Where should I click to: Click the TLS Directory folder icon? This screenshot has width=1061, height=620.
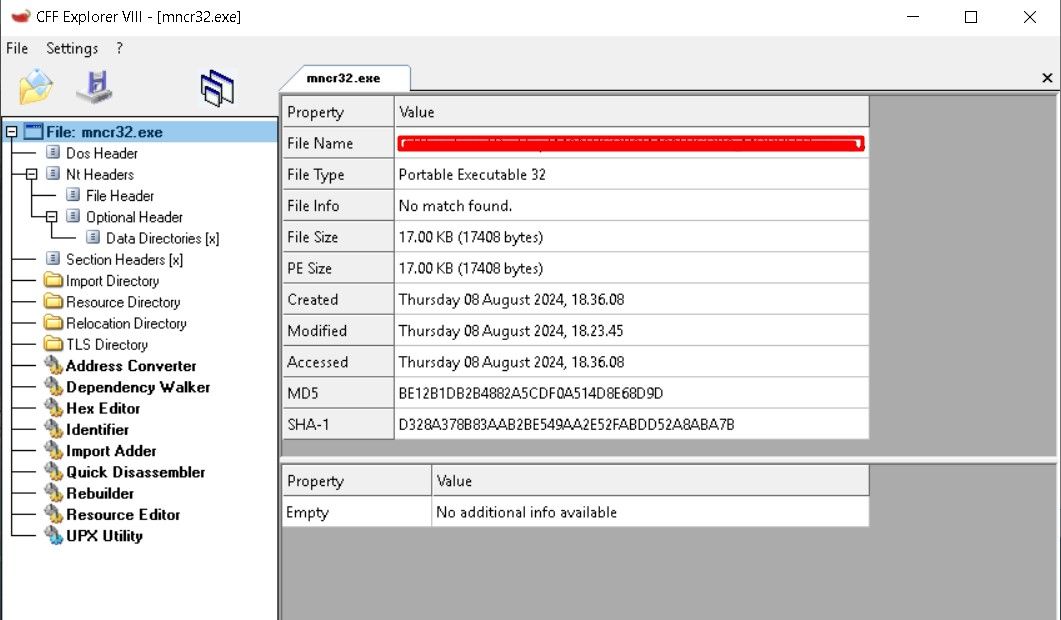[53, 344]
